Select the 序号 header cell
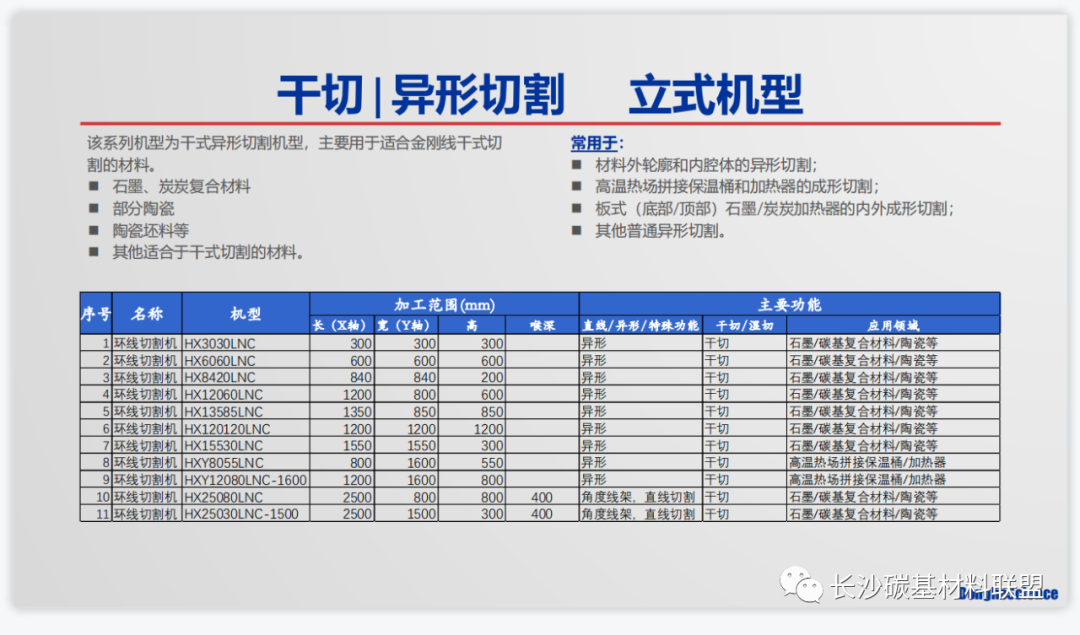The image size is (1080, 635). pyautogui.click(x=95, y=314)
